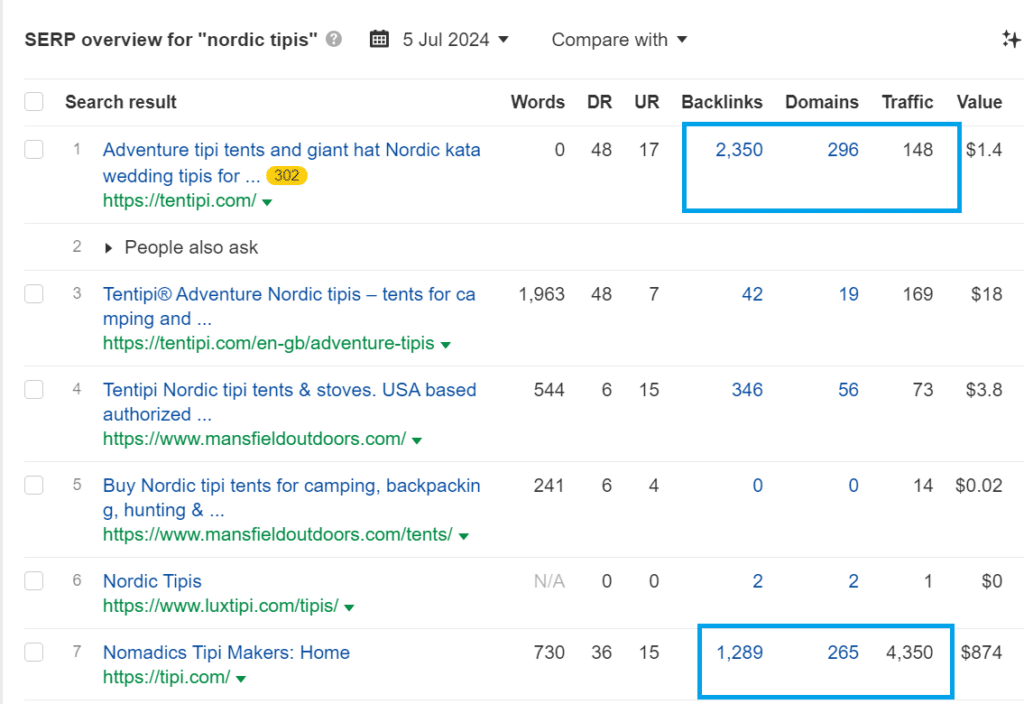Click the Traffic column header
This screenshot has width=1024, height=704.
[907, 102]
